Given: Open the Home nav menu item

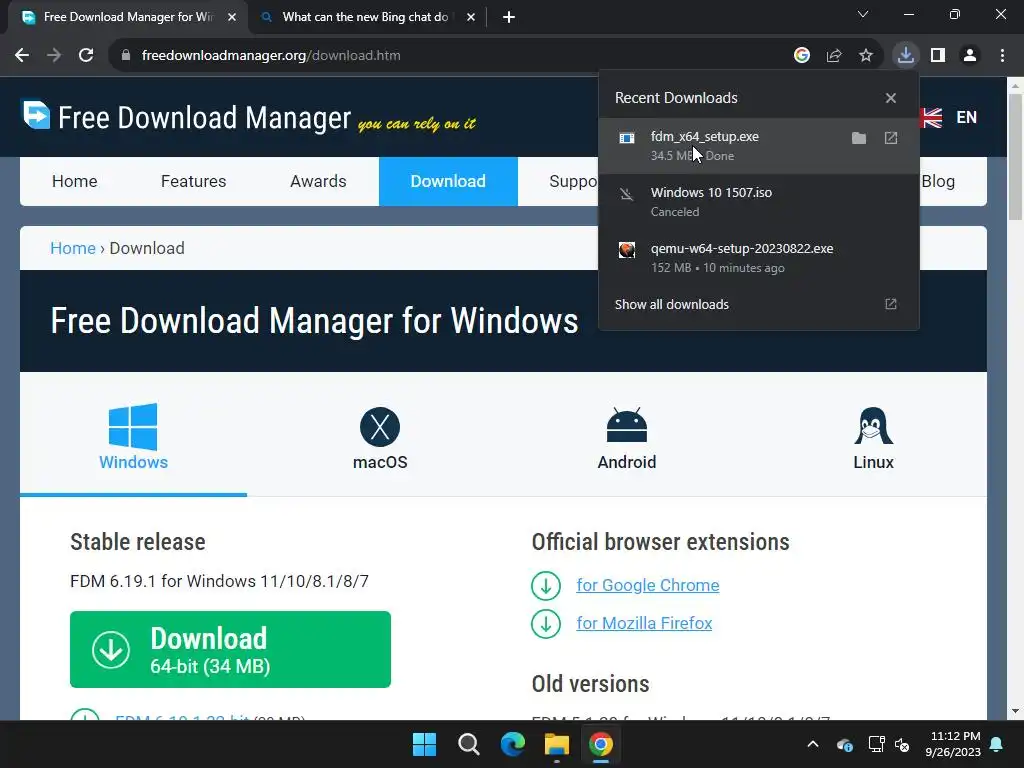Looking at the screenshot, I should (74, 182).
